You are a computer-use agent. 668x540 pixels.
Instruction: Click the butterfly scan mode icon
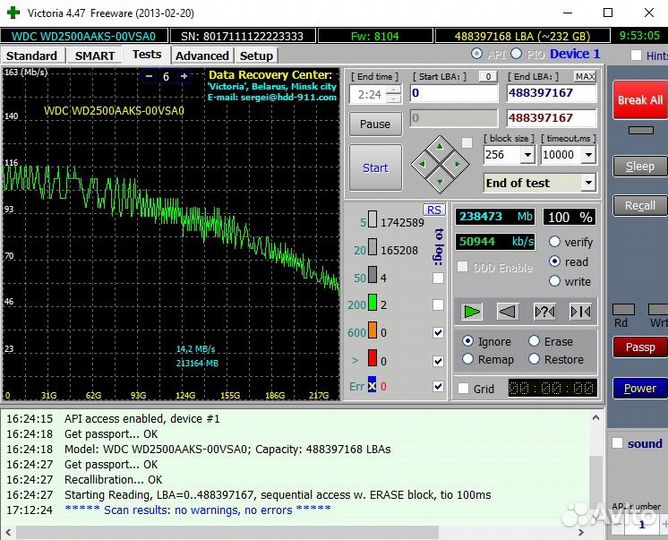click(580, 311)
